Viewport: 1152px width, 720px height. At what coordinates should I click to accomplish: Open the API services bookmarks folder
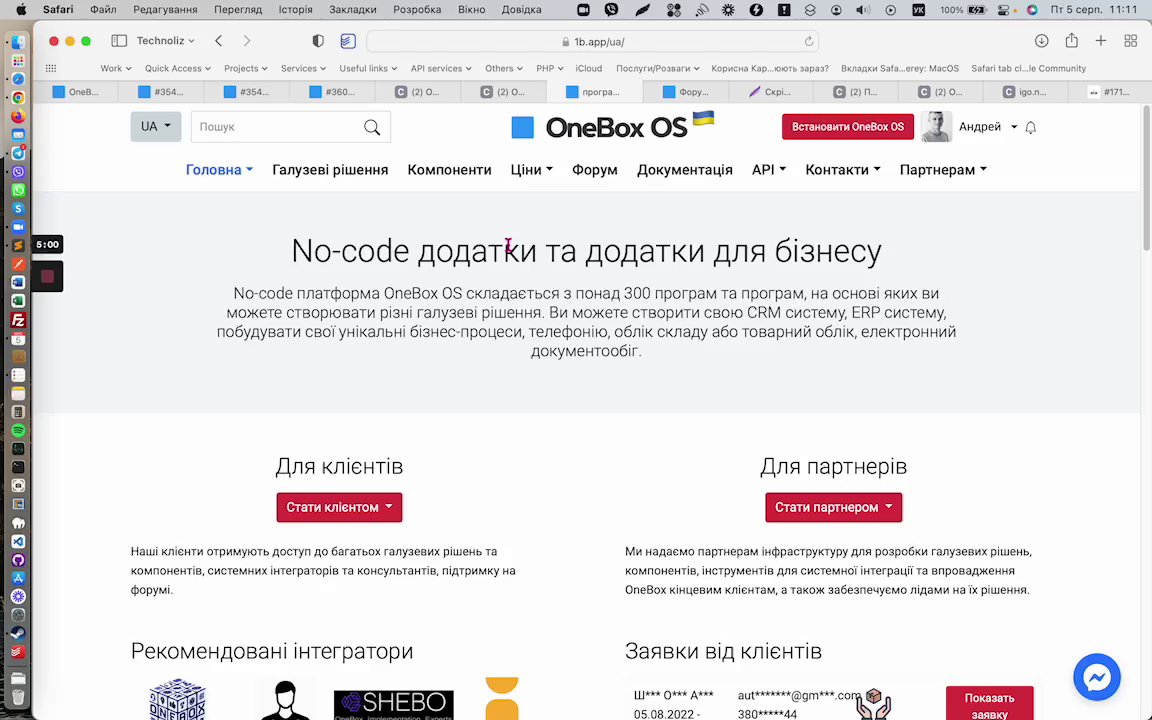441,68
